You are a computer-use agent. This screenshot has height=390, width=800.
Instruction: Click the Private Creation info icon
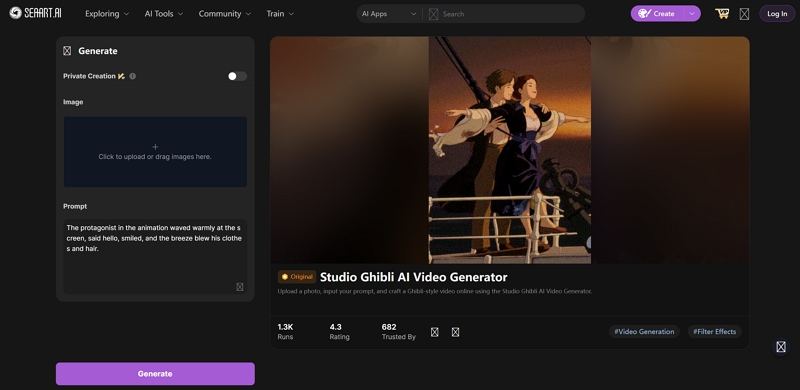[133, 76]
